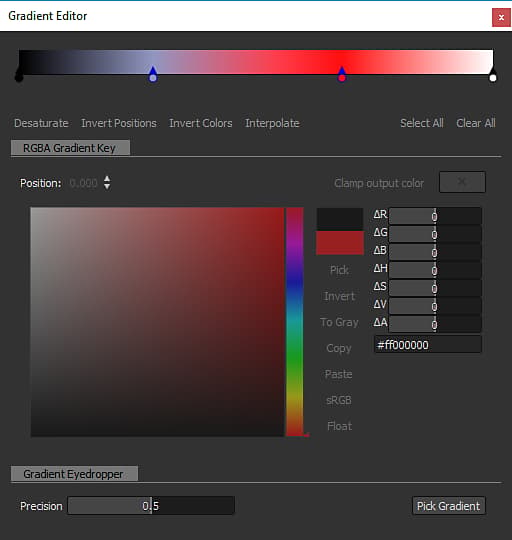Toggle the Float color mode
This screenshot has width=512, height=540.
coord(339,426)
